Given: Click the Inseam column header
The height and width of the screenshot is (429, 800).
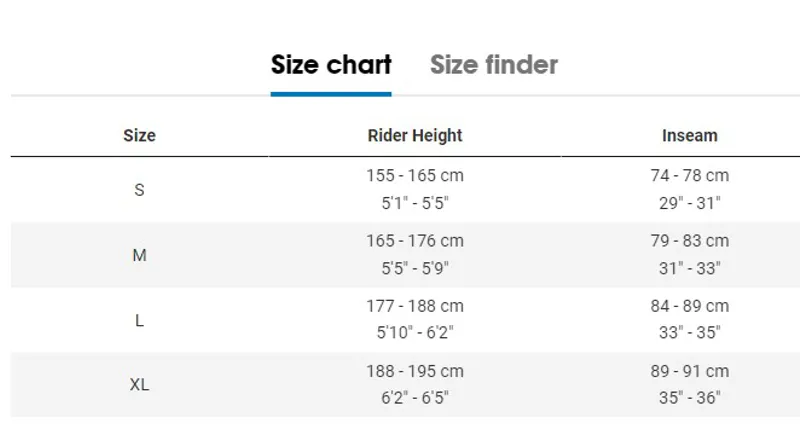Looking at the screenshot, I should (689, 136).
